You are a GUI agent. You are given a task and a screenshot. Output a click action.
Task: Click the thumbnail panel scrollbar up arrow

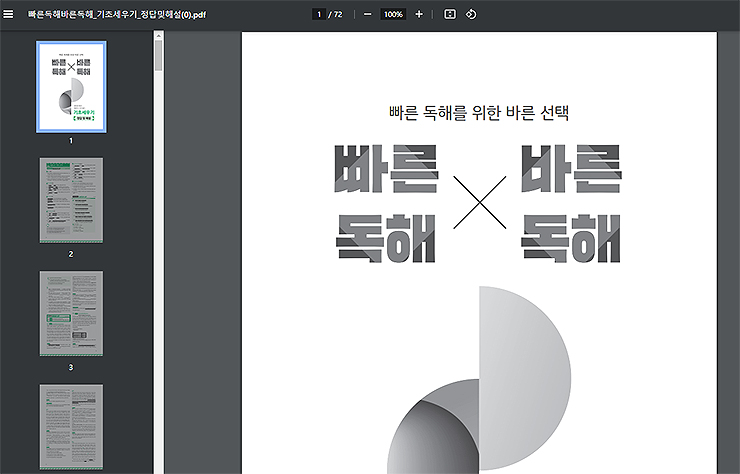(x=159, y=35)
